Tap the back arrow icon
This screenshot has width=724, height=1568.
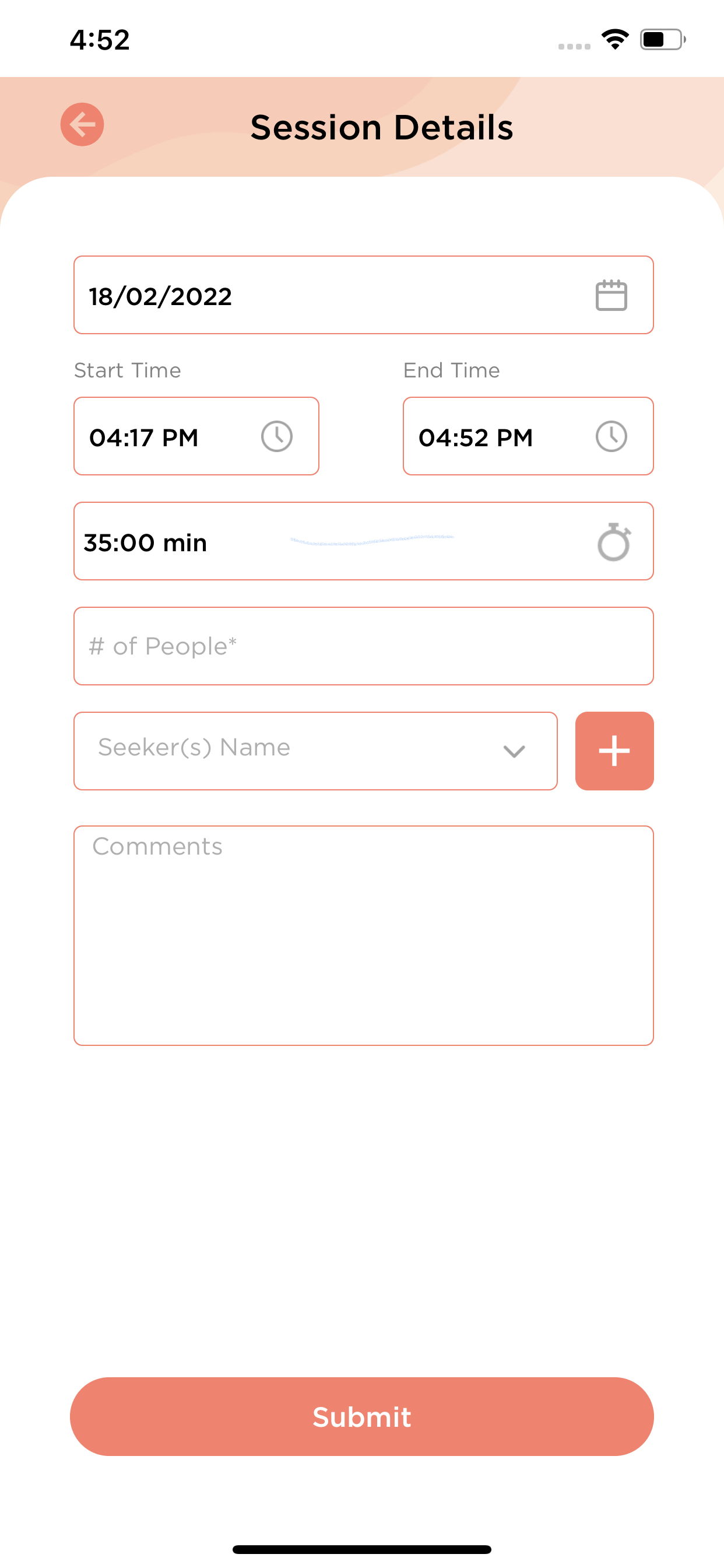click(x=82, y=125)
